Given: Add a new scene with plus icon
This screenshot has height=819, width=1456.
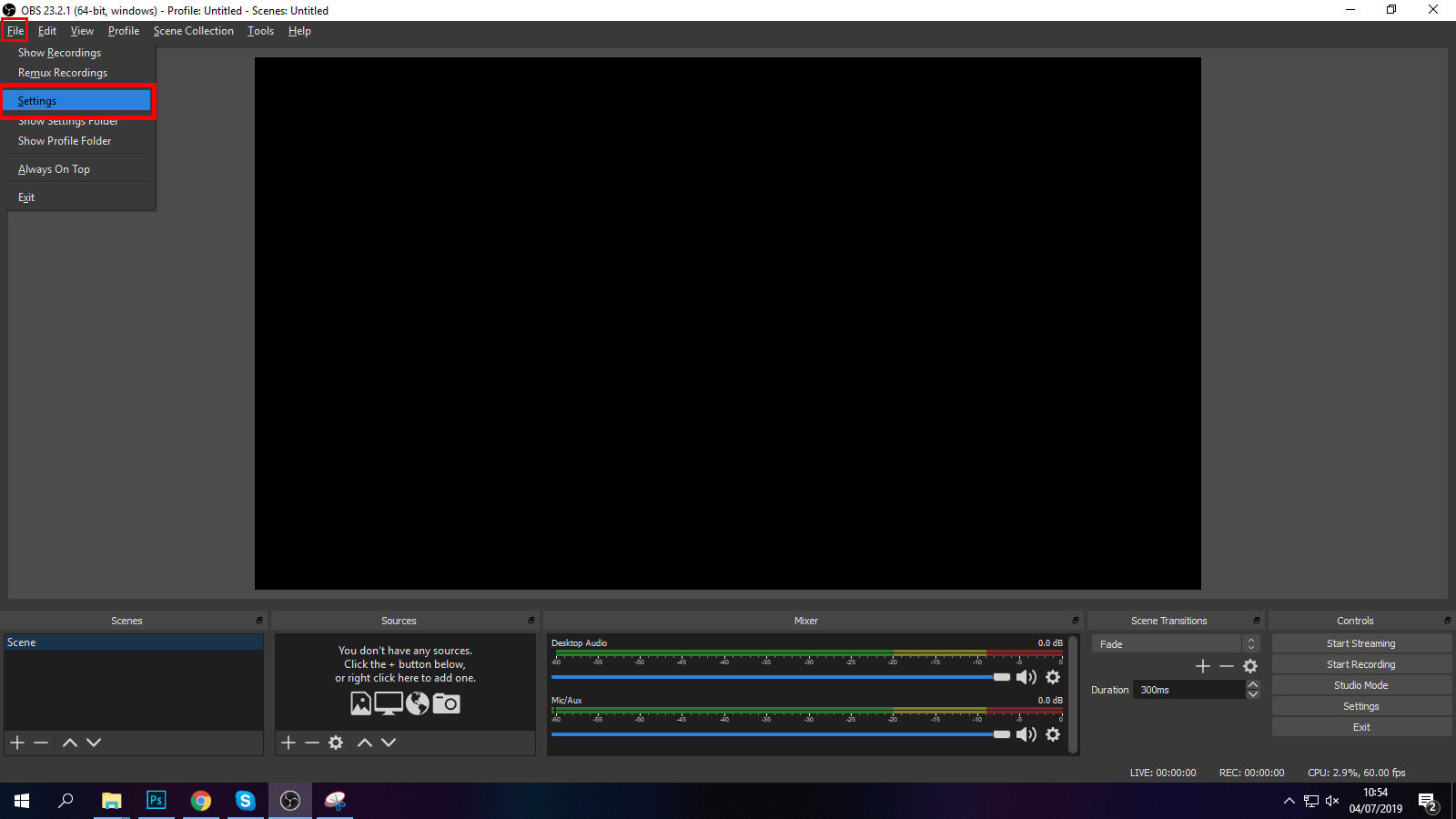Looking at the screenshot, I should 17,743.
